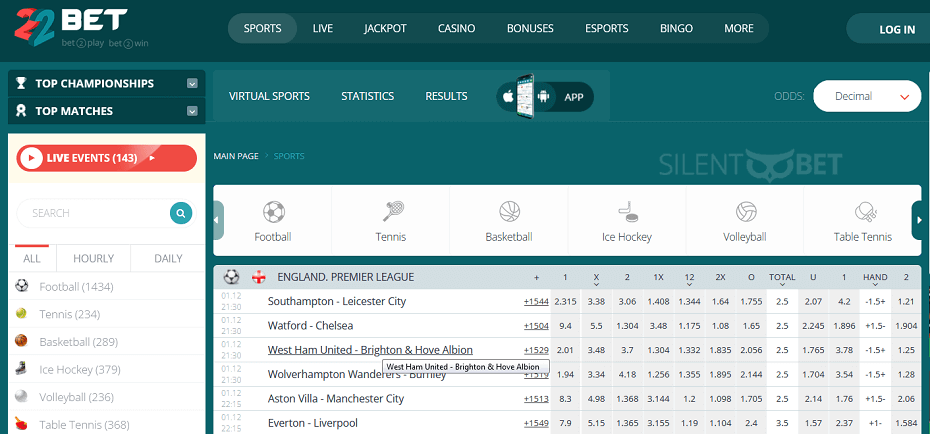Open Southampton - Leicester City match
The width and height of the screenshot is (930, 434).
point(337,301)
